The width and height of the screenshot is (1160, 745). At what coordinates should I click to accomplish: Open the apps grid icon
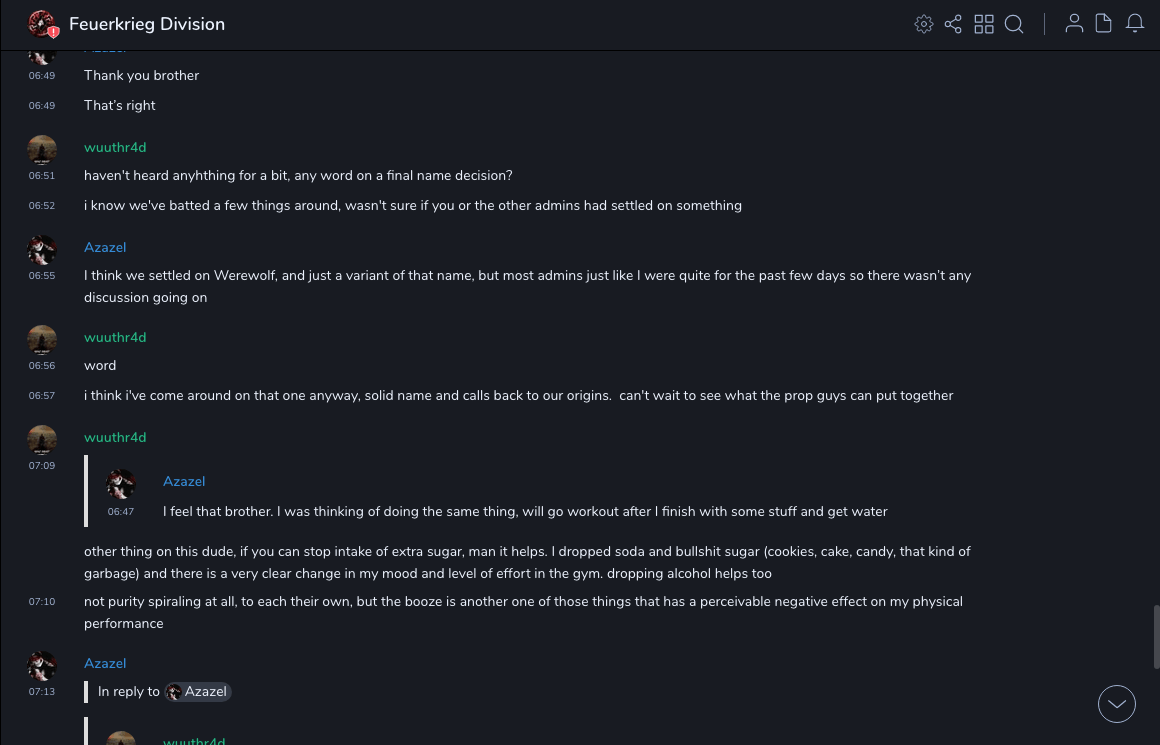984,24
